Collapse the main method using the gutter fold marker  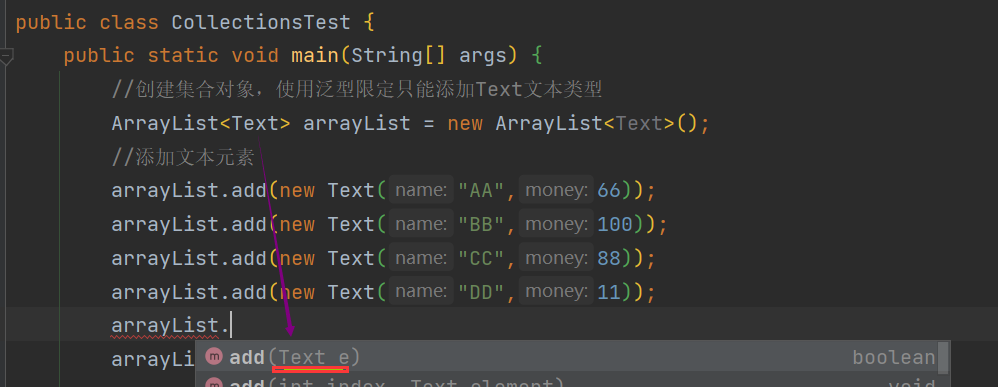[6, 57]
